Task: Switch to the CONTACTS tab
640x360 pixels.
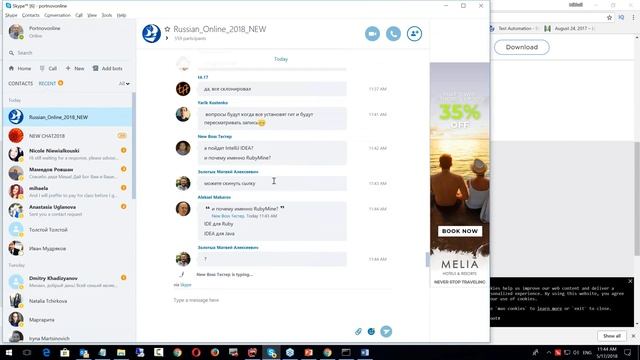Action: click(x=20, y=83)
